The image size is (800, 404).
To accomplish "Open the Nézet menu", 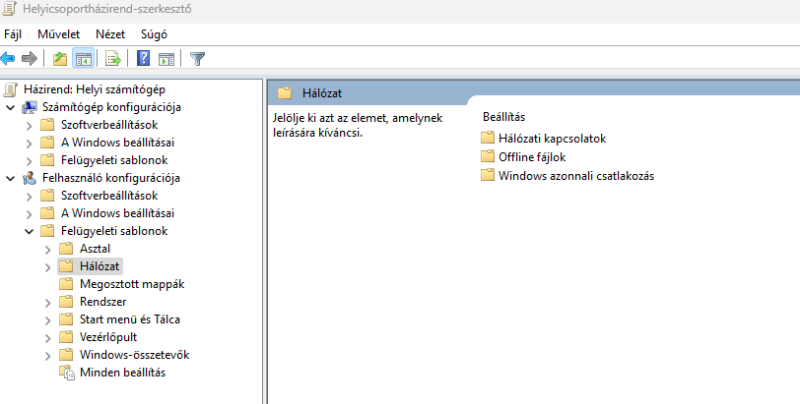I will point(110,34).
